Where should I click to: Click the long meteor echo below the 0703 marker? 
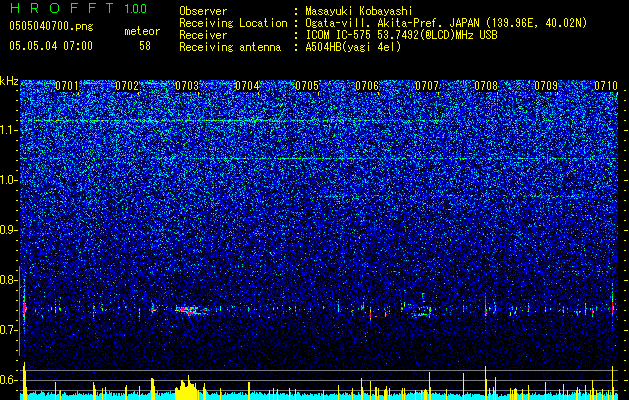click(x=191, y=310)
